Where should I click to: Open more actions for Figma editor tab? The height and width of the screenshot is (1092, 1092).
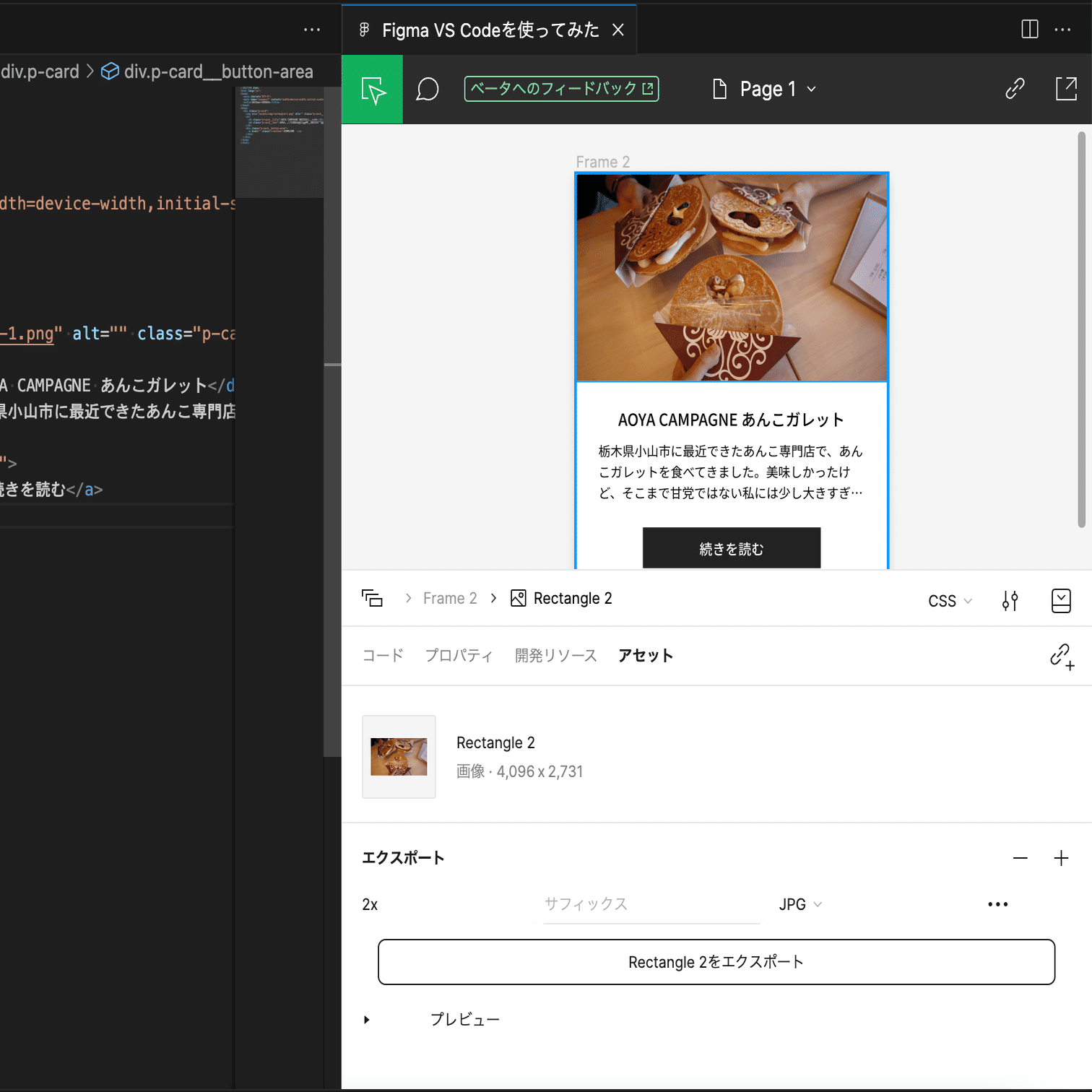tap(1063, 30)
